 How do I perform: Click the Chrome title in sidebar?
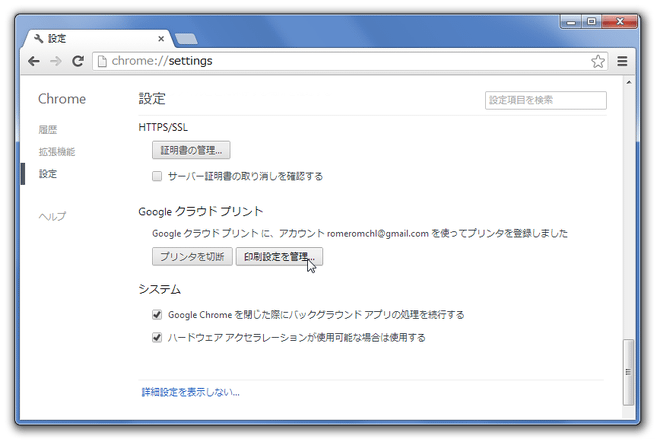pos(62,99)
